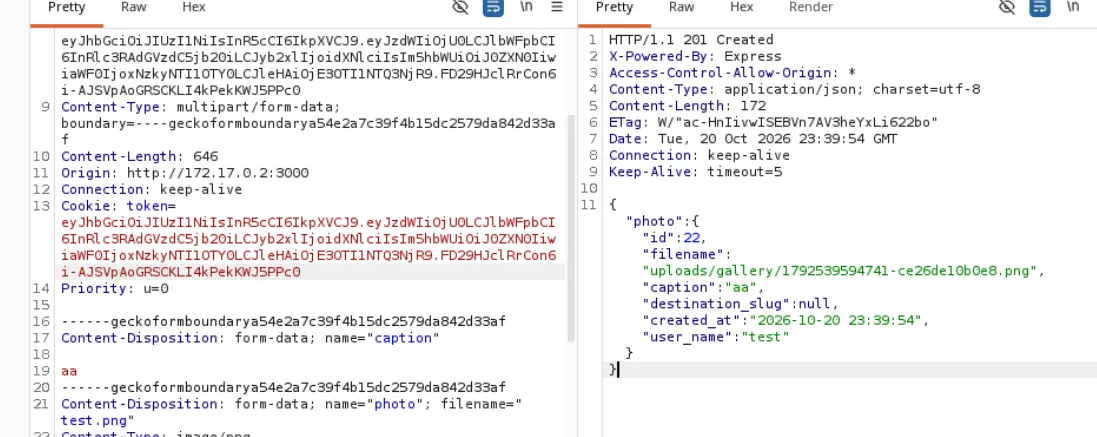Toggle line wrap icon in response pane
The image size is (1097, 437).
click(1040, 8)
